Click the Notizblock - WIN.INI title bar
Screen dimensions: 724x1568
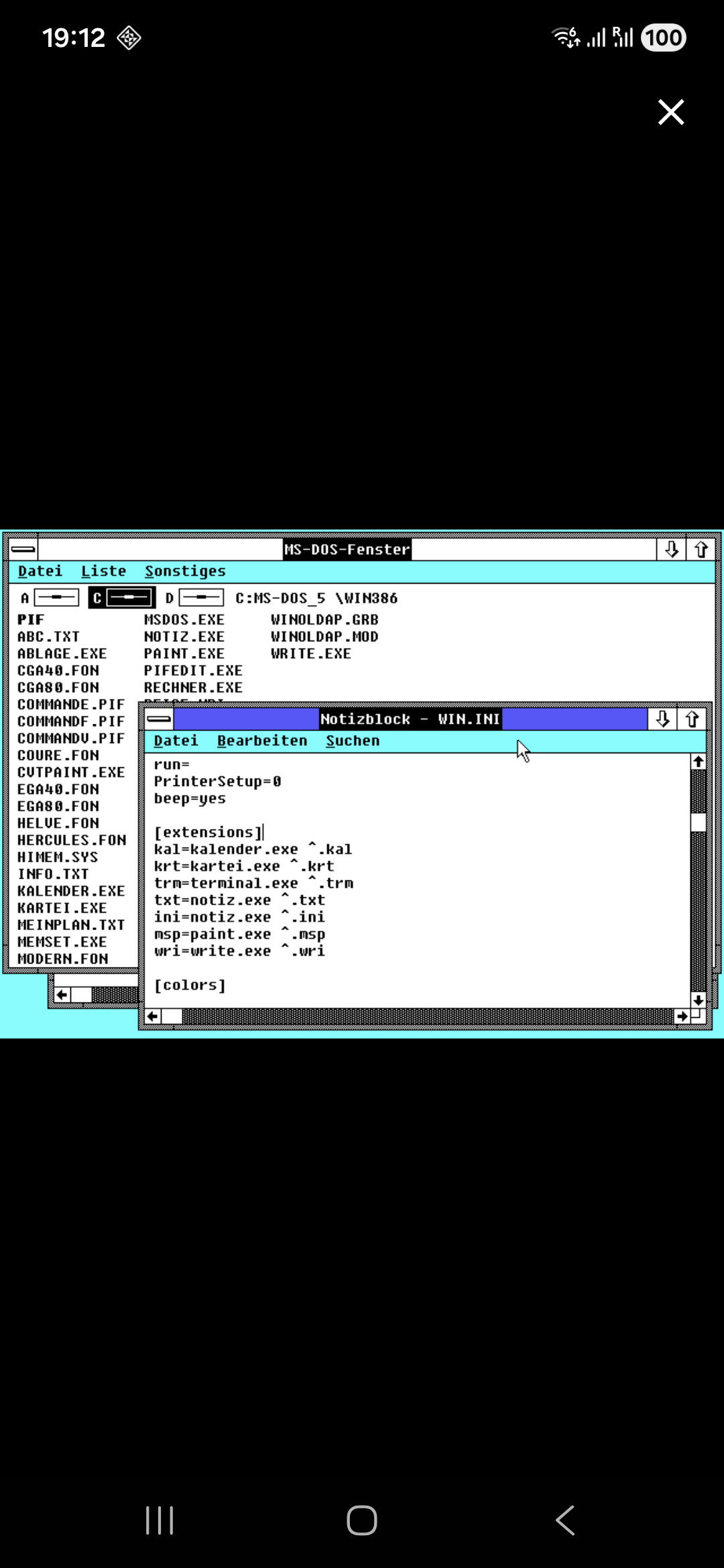(x=410, y=719)
